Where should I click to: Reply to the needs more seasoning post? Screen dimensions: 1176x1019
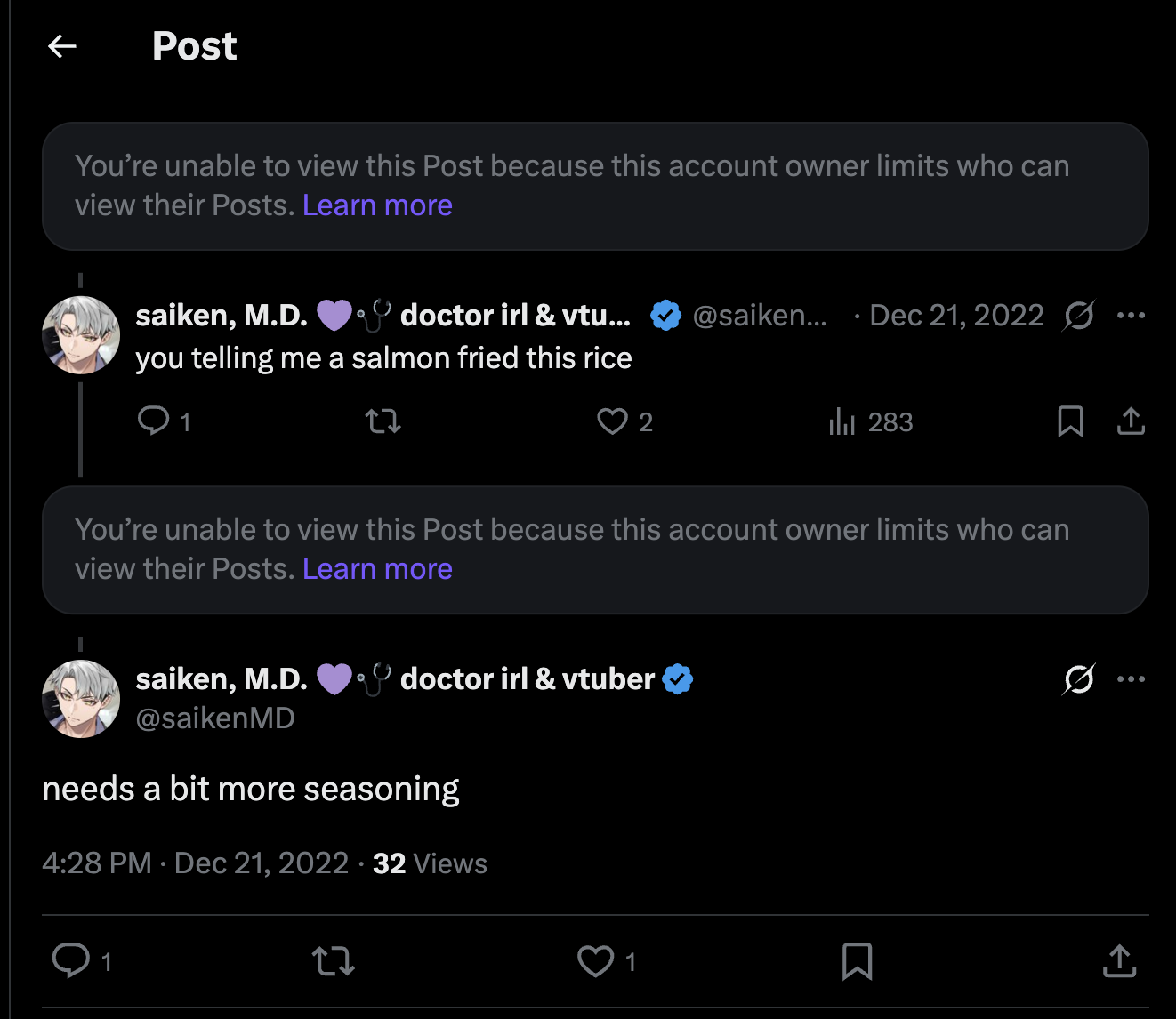pos(71,961)
